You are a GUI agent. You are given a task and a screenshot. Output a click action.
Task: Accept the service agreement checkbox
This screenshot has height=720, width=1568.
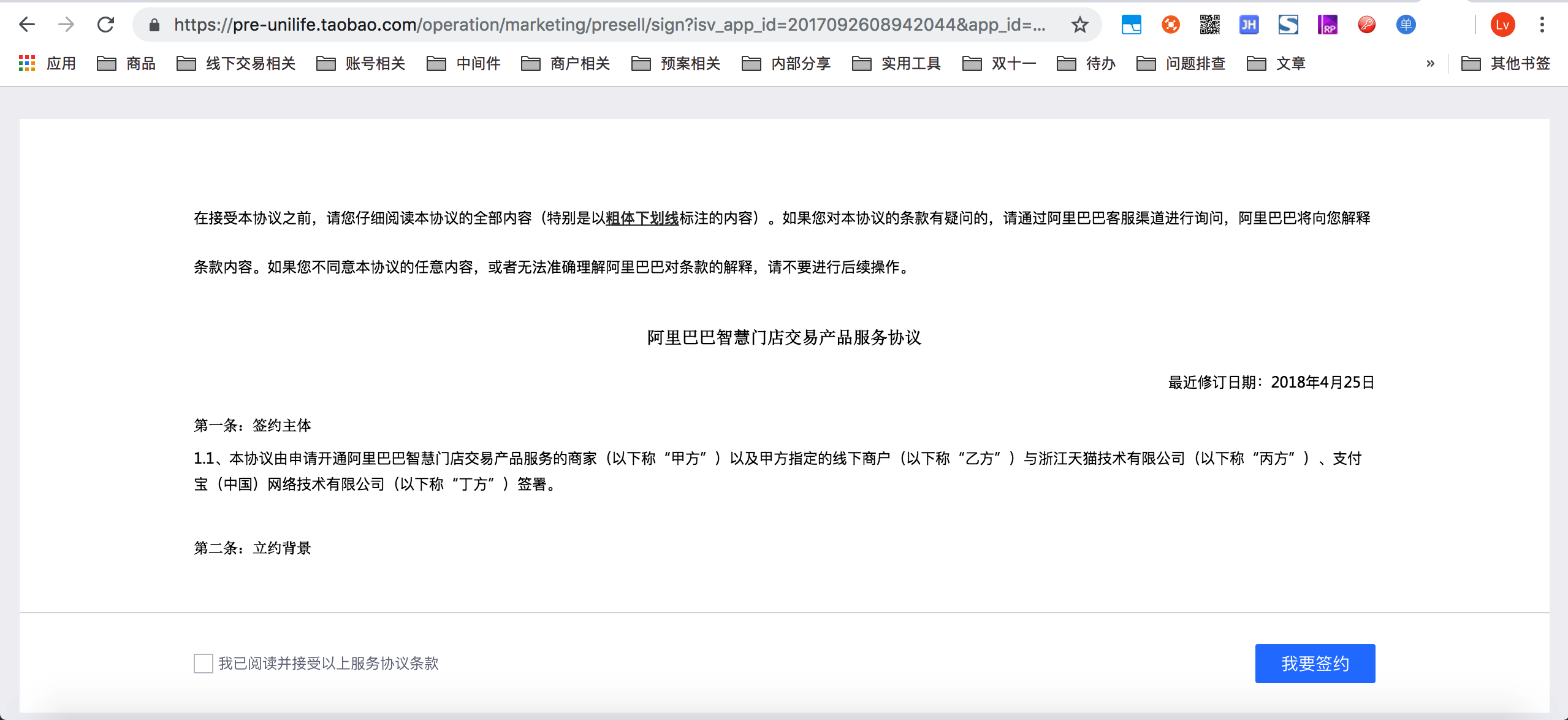[x=203, y=663]
